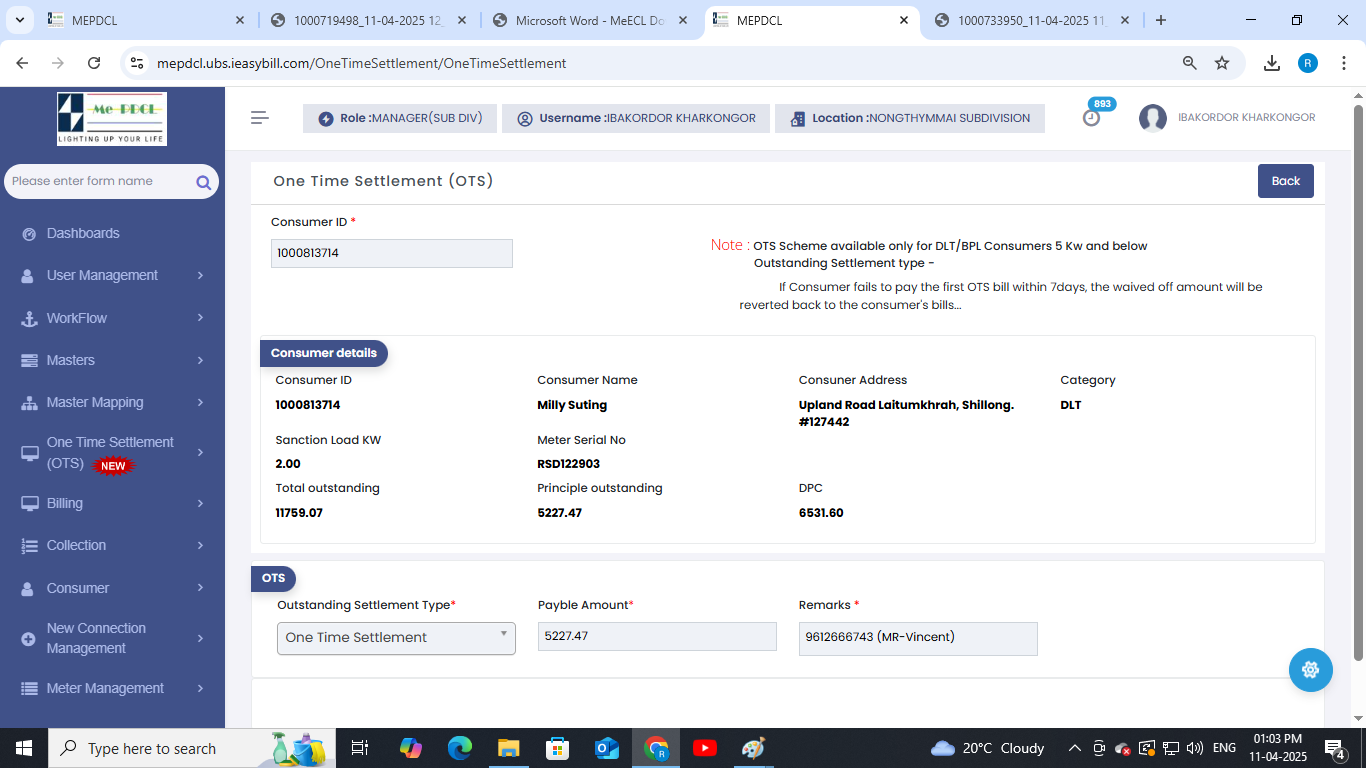This screenshot has width=1366, height=768.
Task: Click the WorkFlow anchor icon
Action: (x=28, y=318)
